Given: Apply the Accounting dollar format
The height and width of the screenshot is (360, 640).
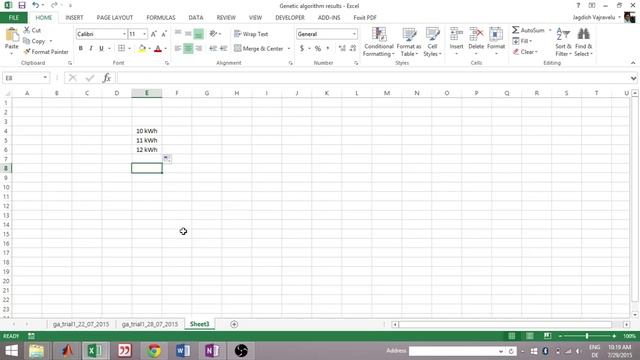Looking at the screenshot, I should click(302, 49).
